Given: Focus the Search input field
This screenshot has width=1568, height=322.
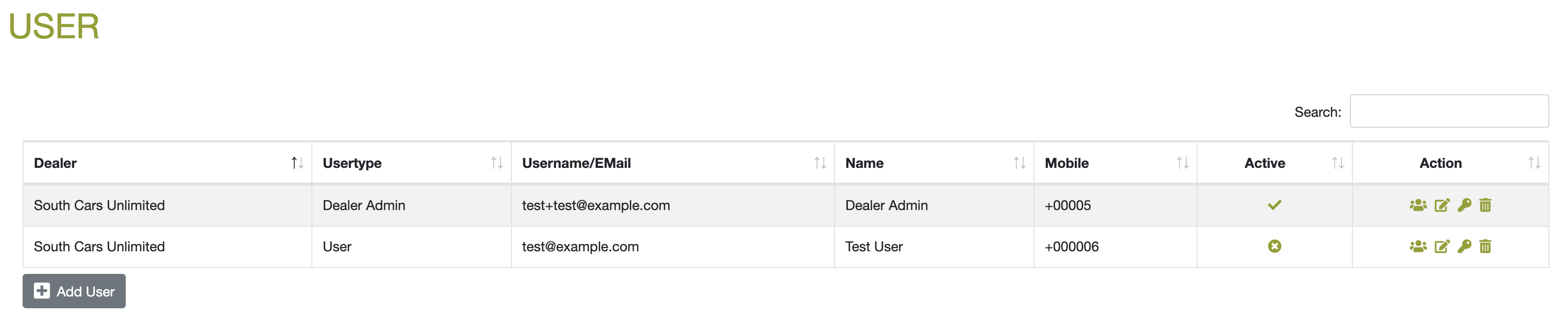Looking at the screenshot, I should click(x=1449, y=111).
